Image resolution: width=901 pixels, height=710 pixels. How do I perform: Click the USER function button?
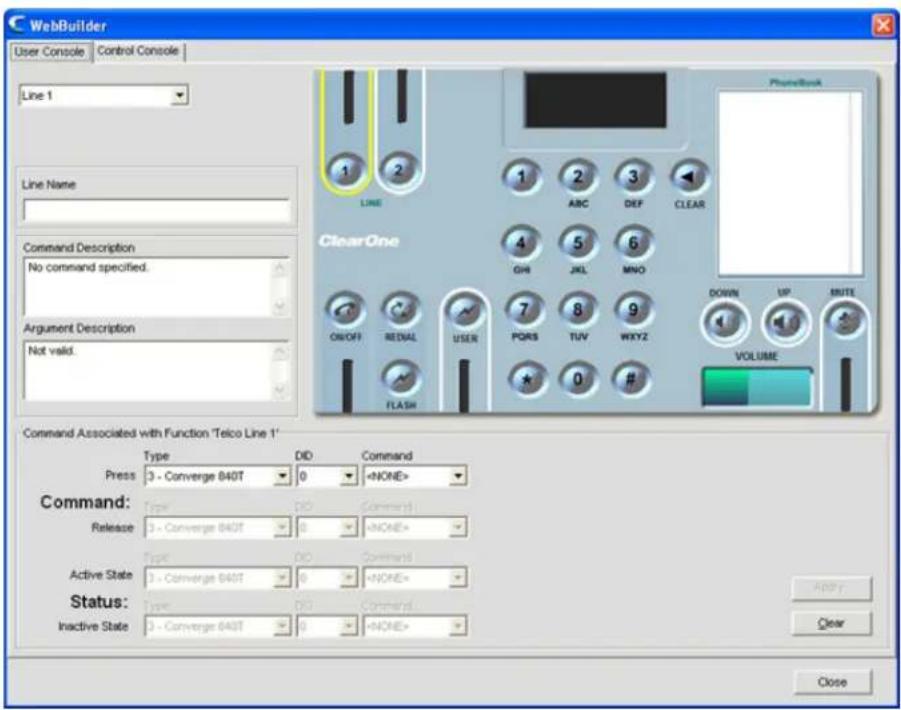[x=465, y=312]
